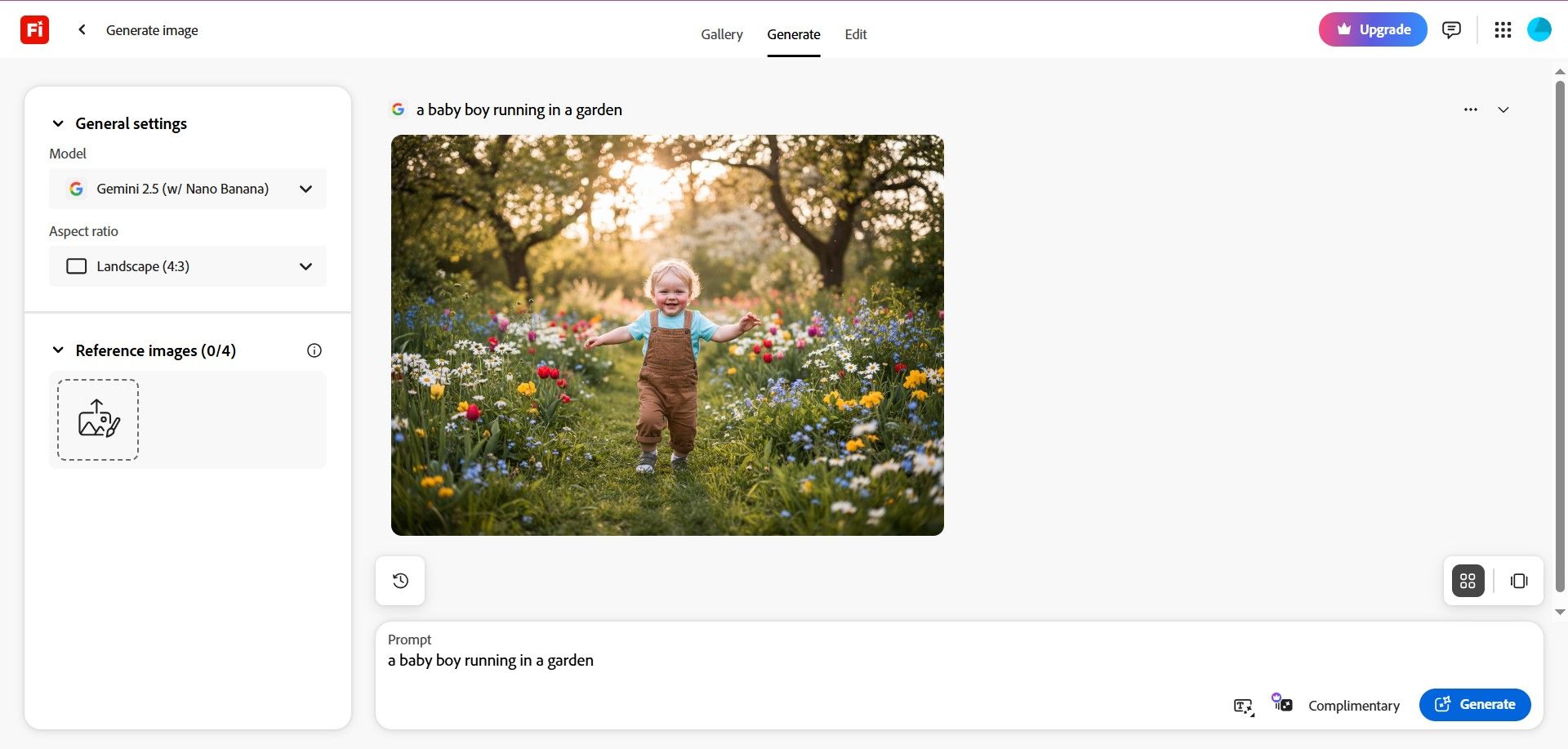Switch to the Gallery tab
Viewport: 1568px width, 749px height.
click(721, 34)
